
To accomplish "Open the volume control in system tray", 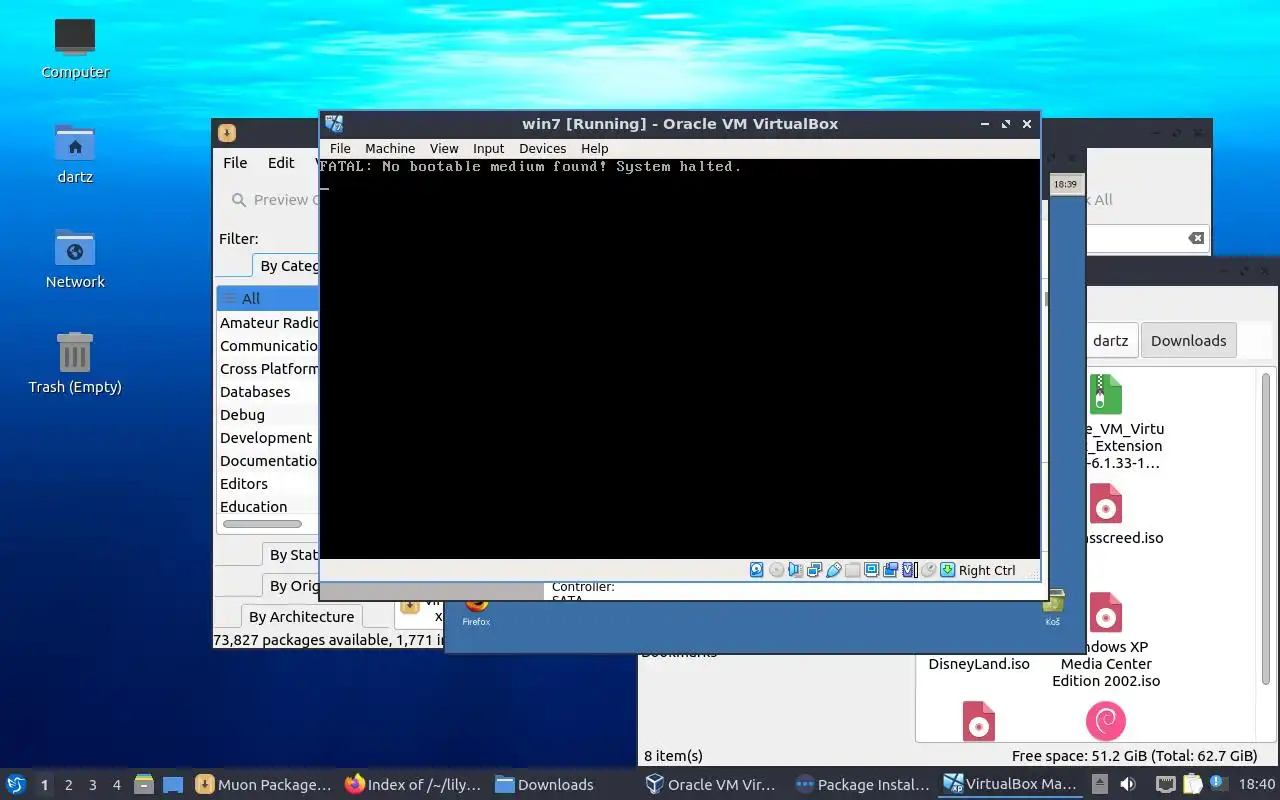I will click(1128, 784).
